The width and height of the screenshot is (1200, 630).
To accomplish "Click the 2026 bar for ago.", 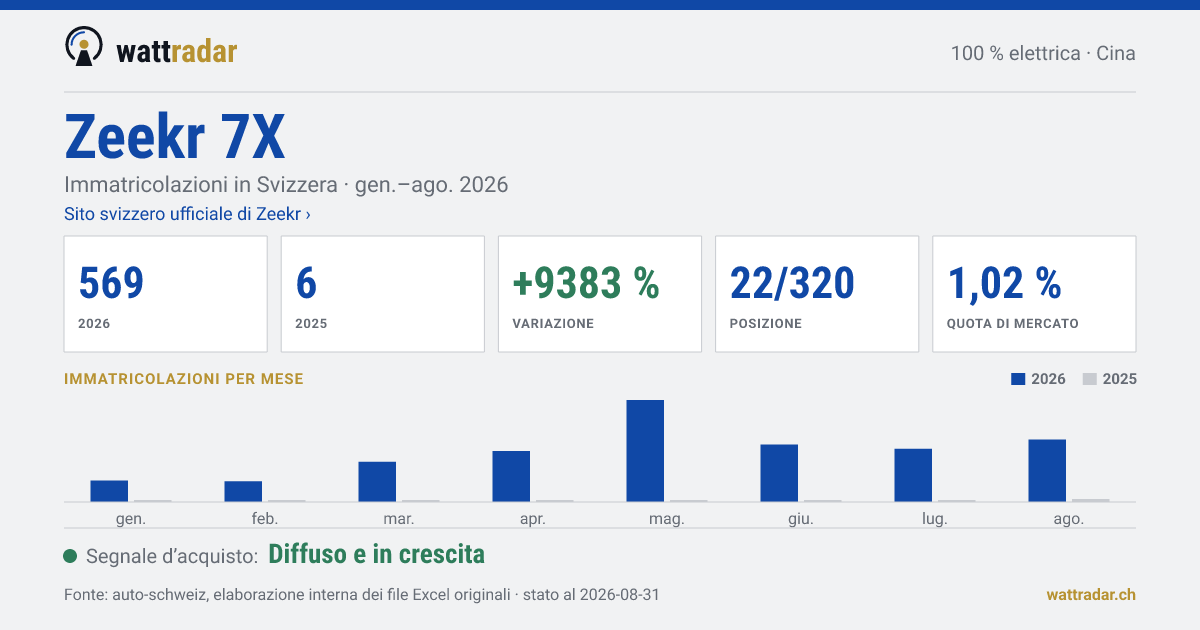I will 1047,471.
